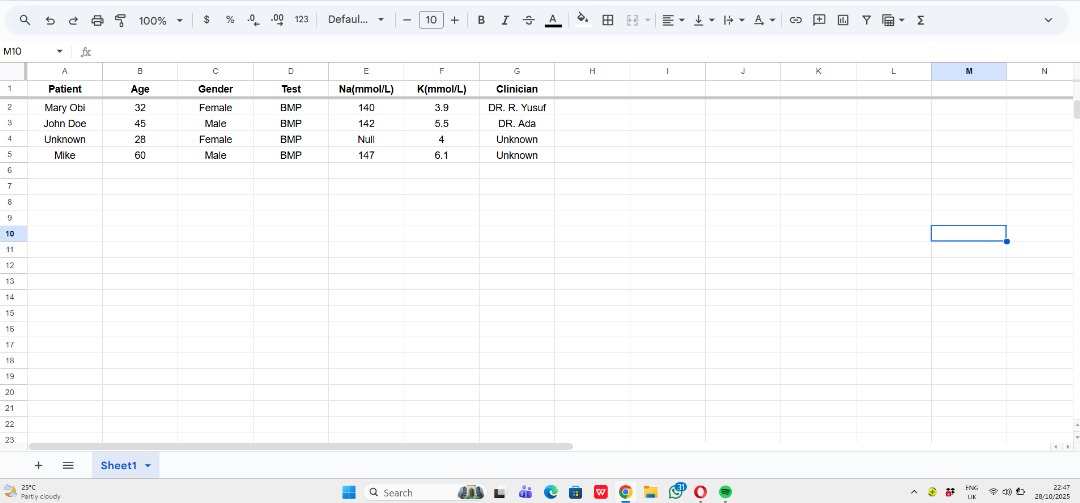Open the 123 more formats menu
Viewport: 1080px width, 503px height.
click(302, 20)
